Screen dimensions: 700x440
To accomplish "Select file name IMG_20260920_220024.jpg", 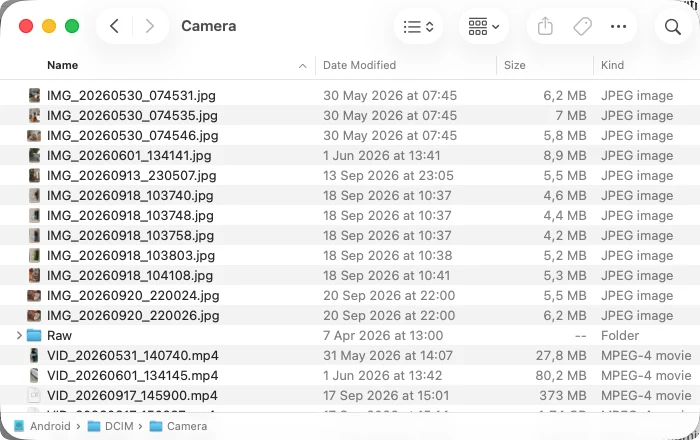I will tap(133, 296).
